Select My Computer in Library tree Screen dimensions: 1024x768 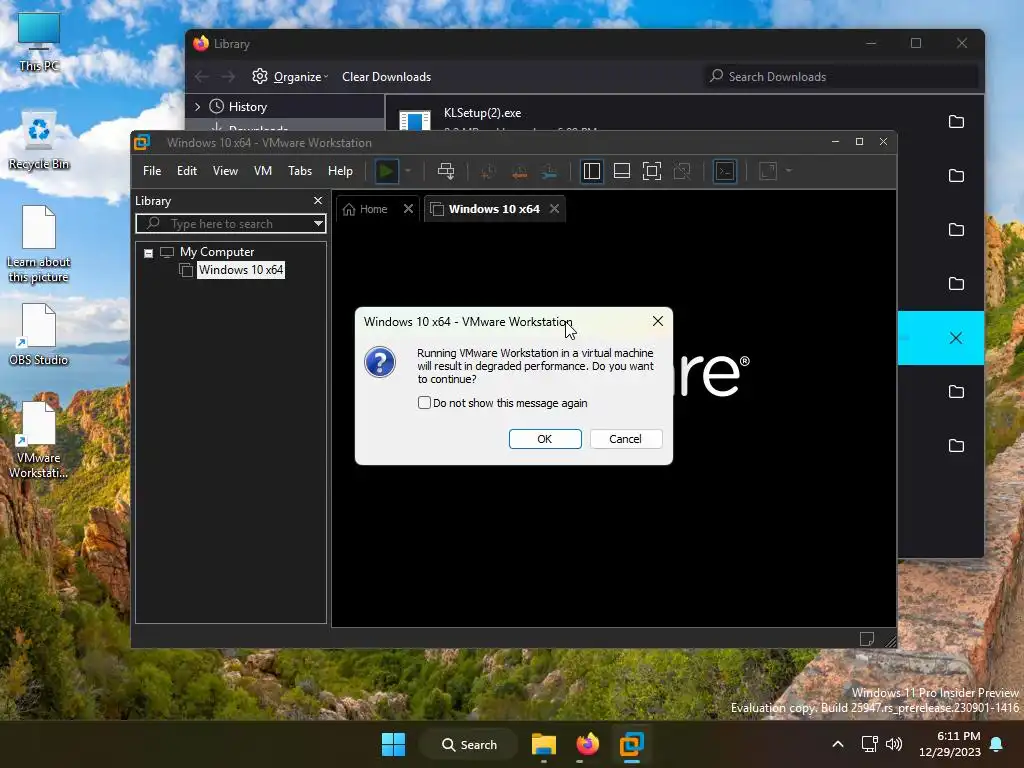pos(217,252)
